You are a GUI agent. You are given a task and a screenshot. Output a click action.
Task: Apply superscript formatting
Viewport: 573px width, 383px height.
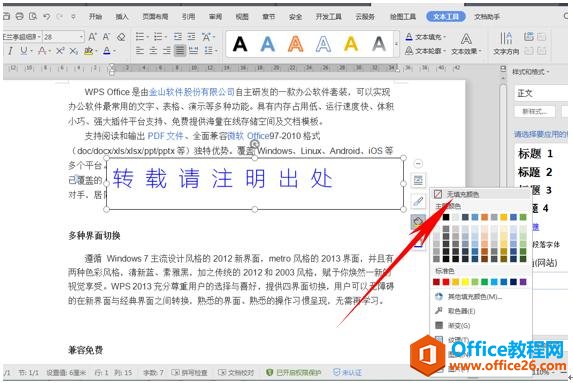[x=60, y=51]
